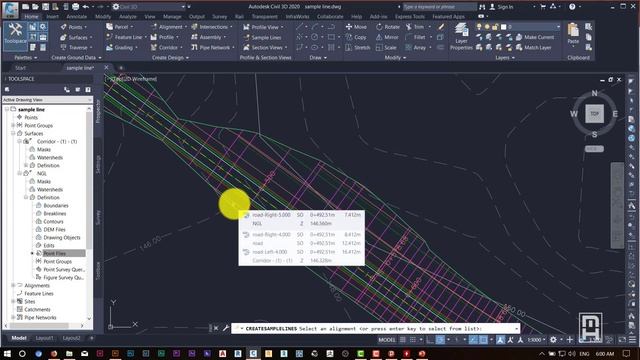640x360 pixels.
Task: Open the Survey ribbon tab
Action: 220,16
